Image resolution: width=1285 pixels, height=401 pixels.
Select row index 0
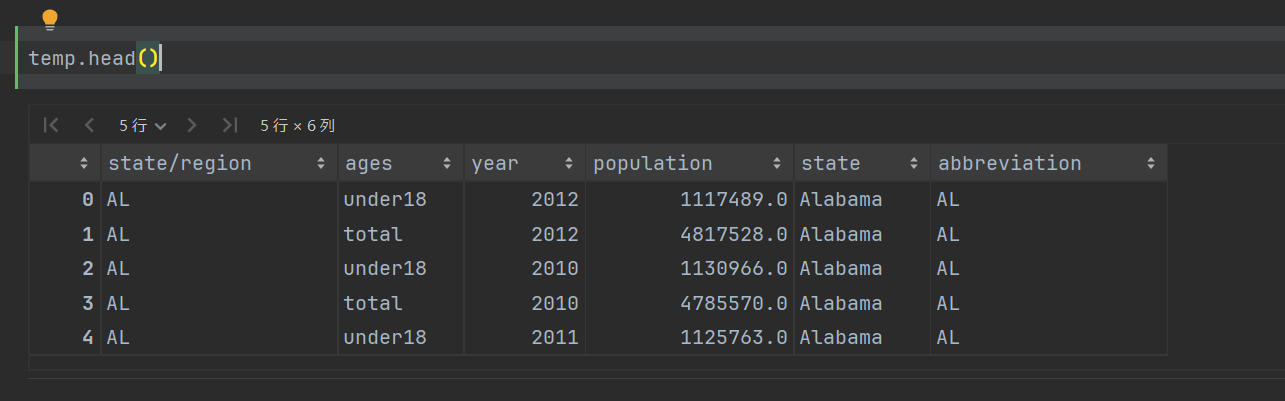(x=88, y=200)
